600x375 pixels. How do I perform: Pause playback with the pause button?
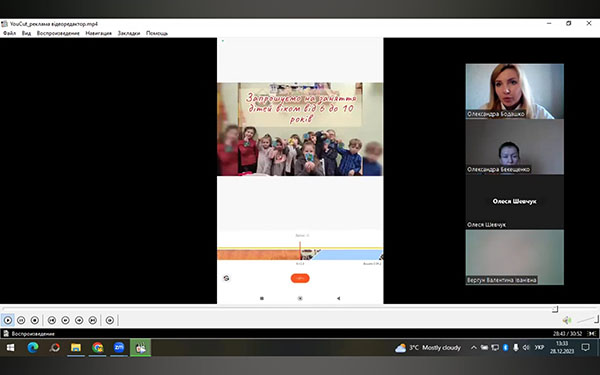[21, 320]
